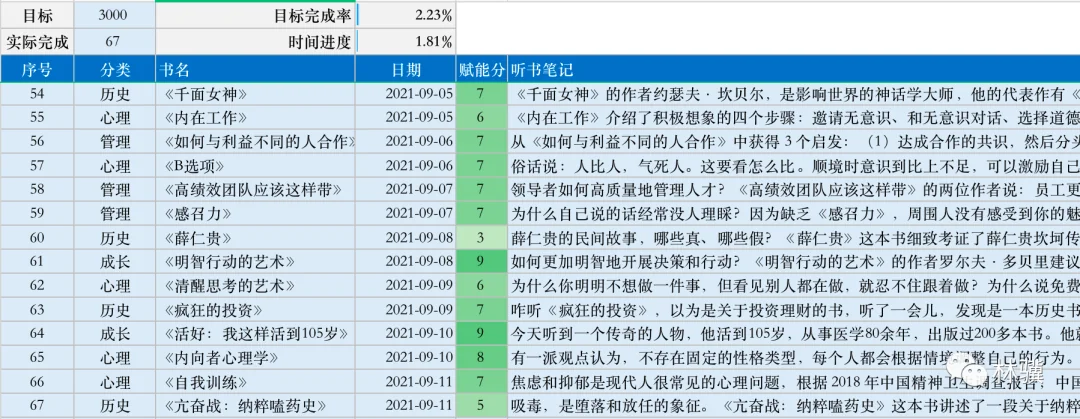Click the 序号 column header

[x=37, y=70]
